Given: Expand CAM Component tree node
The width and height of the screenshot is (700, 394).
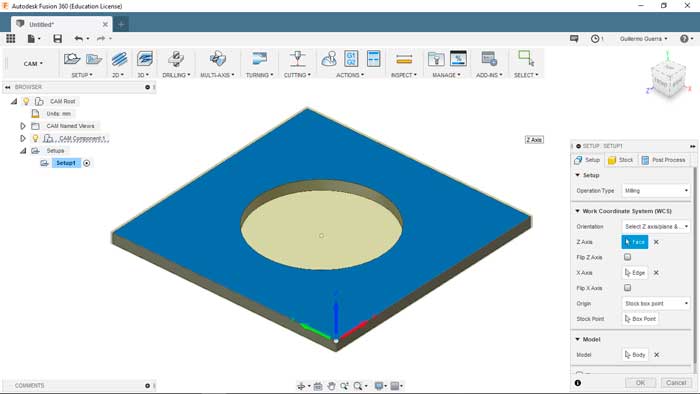Looking at the screenshot, I should click(23, 138).
